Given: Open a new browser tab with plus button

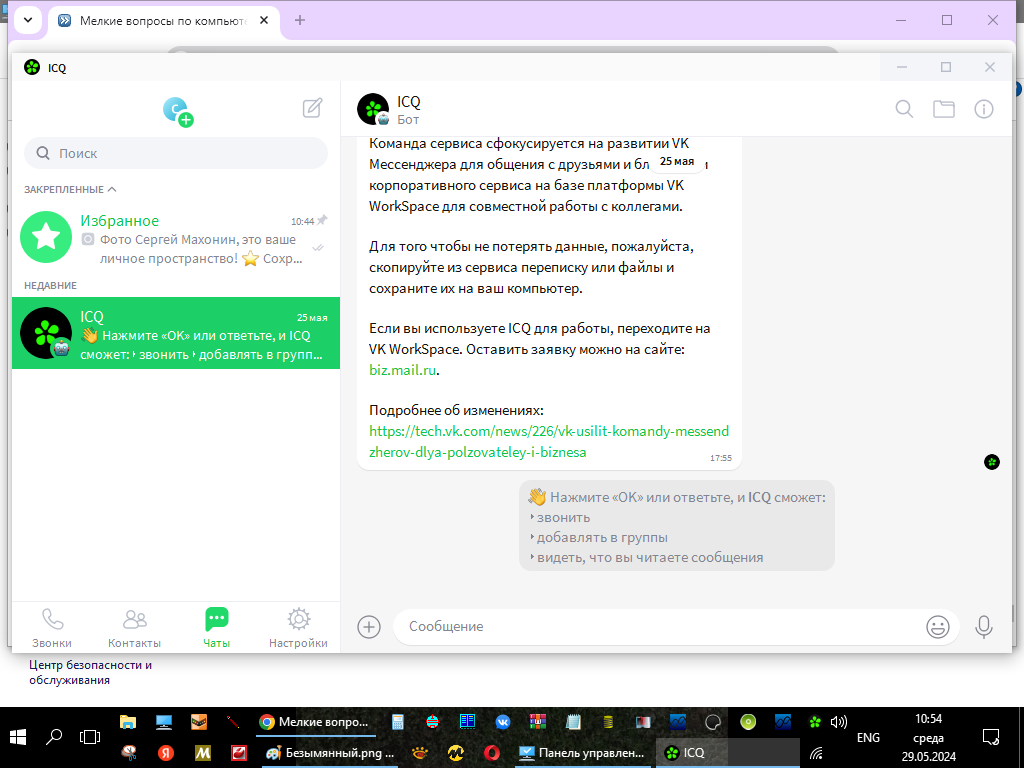Looking at the screenshot, I should click(300, 20).
